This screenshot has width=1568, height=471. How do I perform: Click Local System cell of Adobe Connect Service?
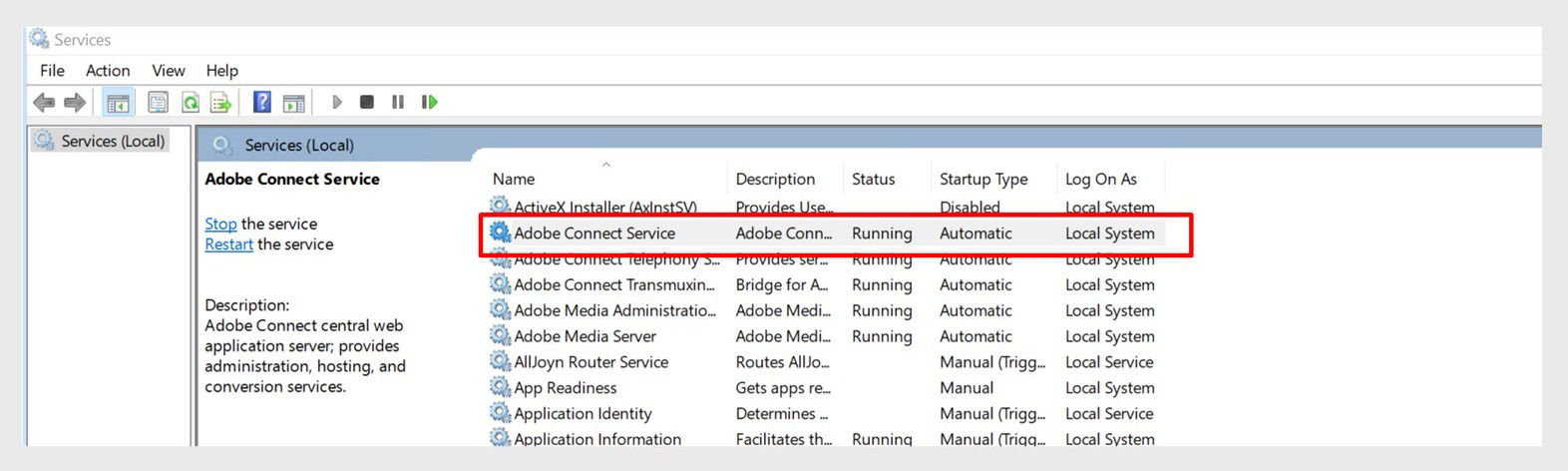(x=1109, y=233)
